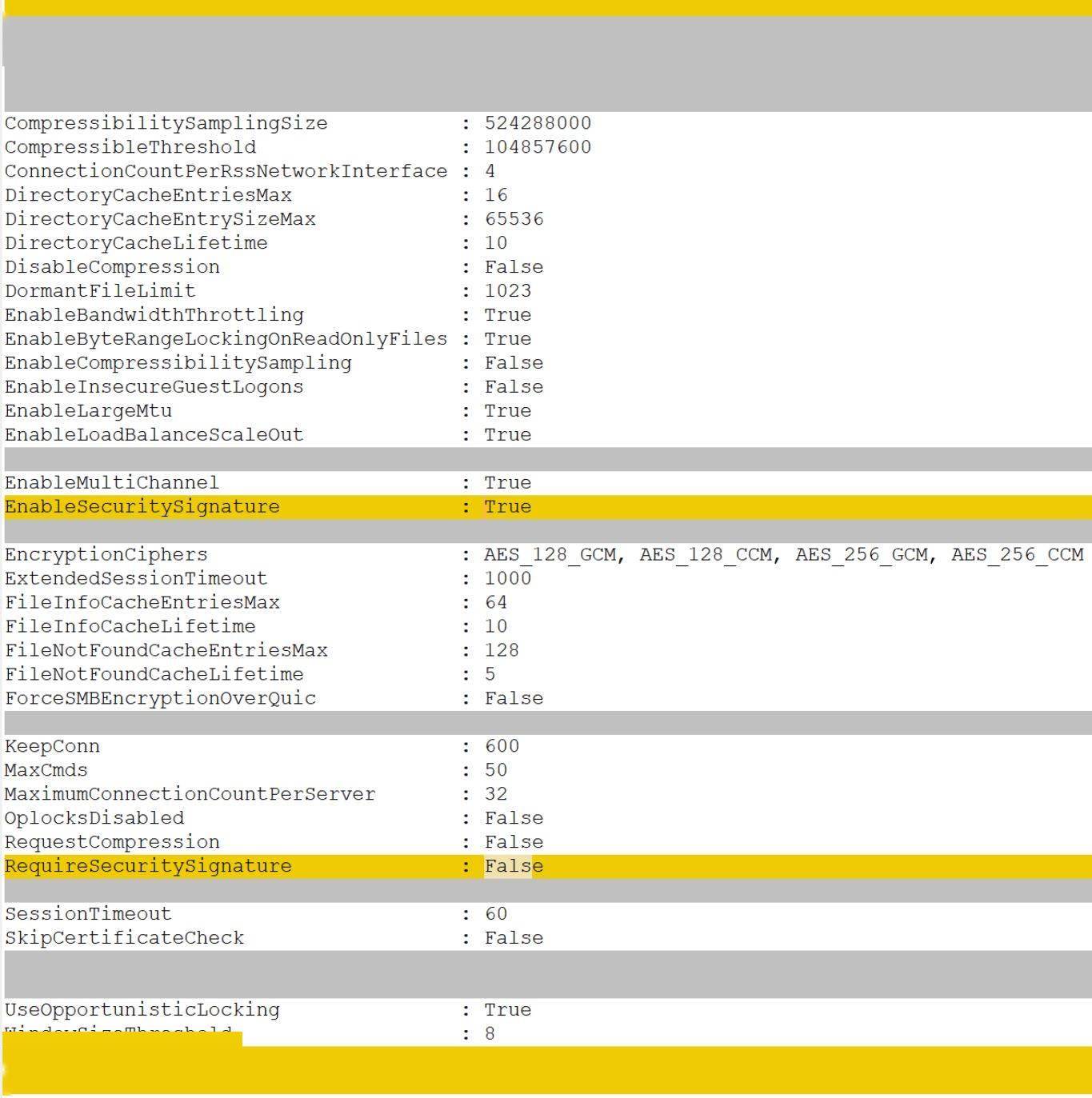Click the value 64

click(496, 603)
